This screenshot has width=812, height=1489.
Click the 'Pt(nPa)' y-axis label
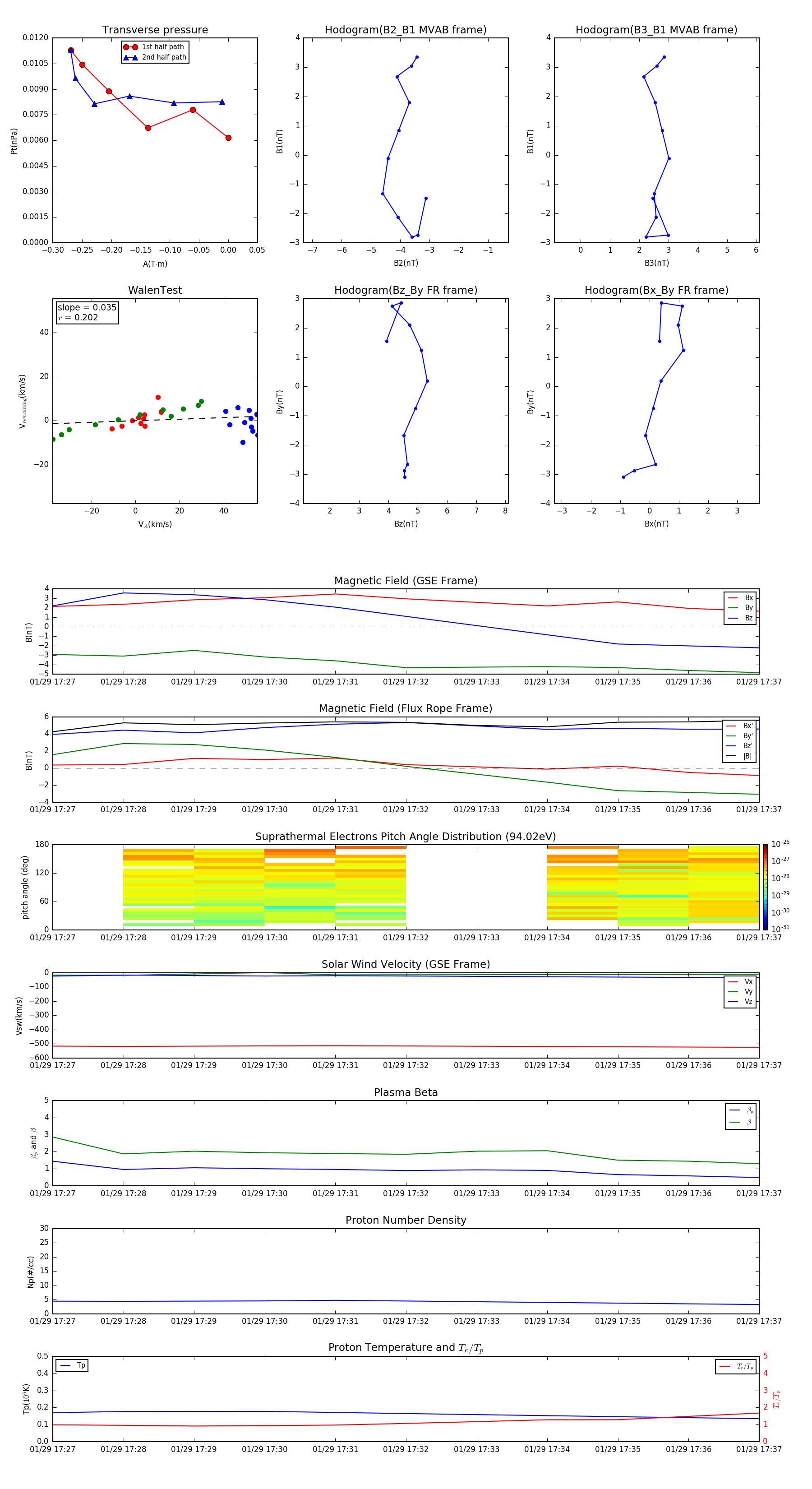(14, 140)
